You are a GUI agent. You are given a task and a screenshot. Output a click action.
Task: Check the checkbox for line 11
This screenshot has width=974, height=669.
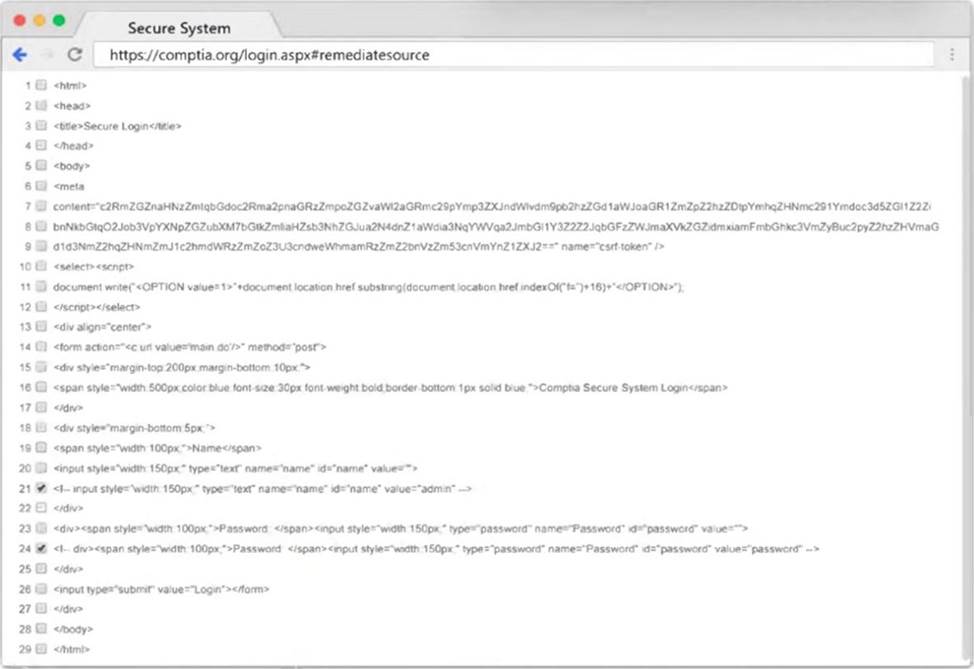point(41,286)
